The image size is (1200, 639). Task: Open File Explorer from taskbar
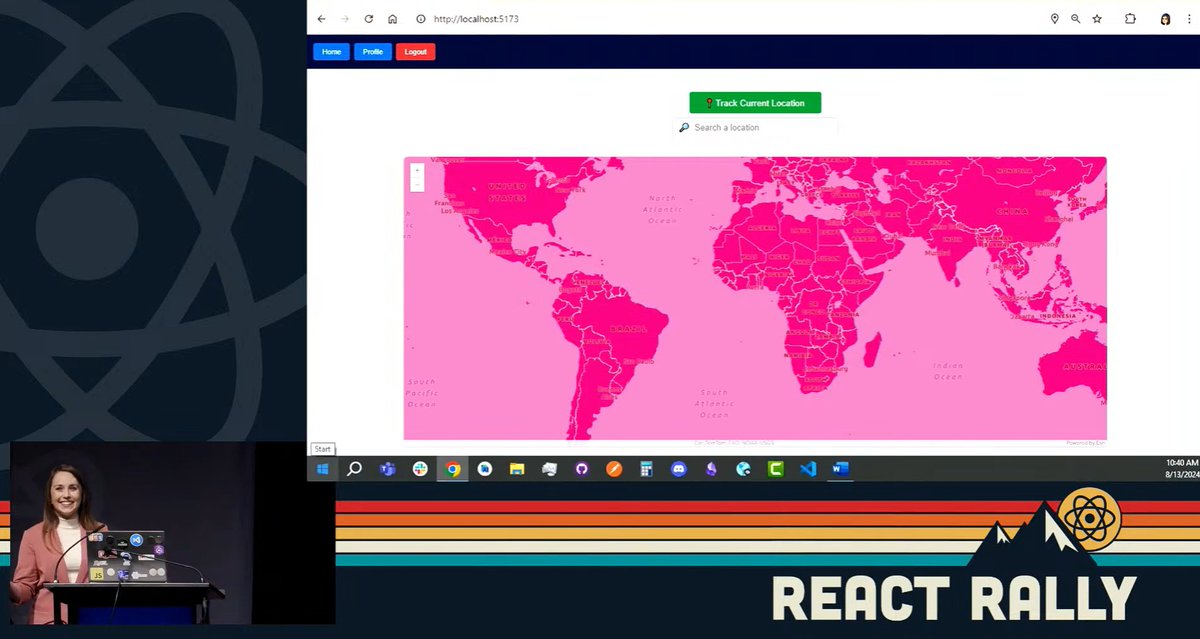coord(517,469)
